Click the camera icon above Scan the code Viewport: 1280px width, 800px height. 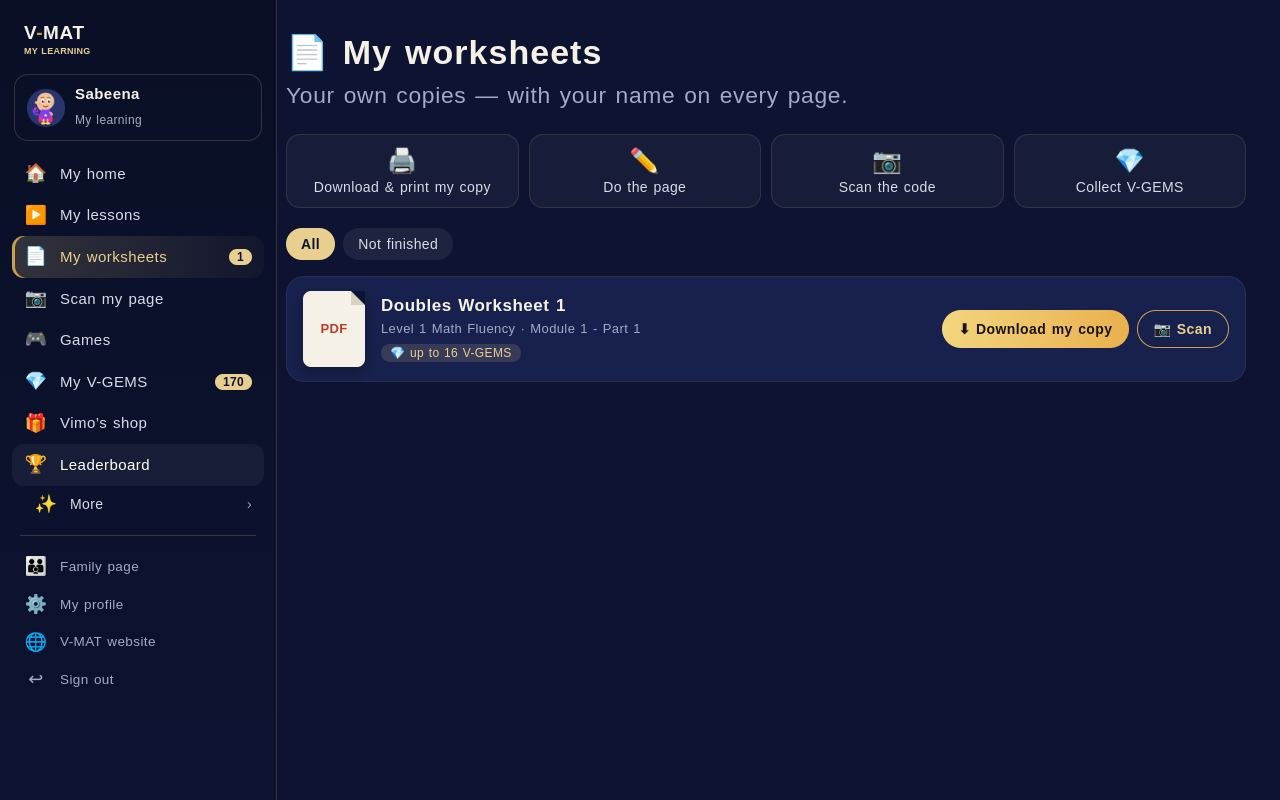(x=887, y=161)
